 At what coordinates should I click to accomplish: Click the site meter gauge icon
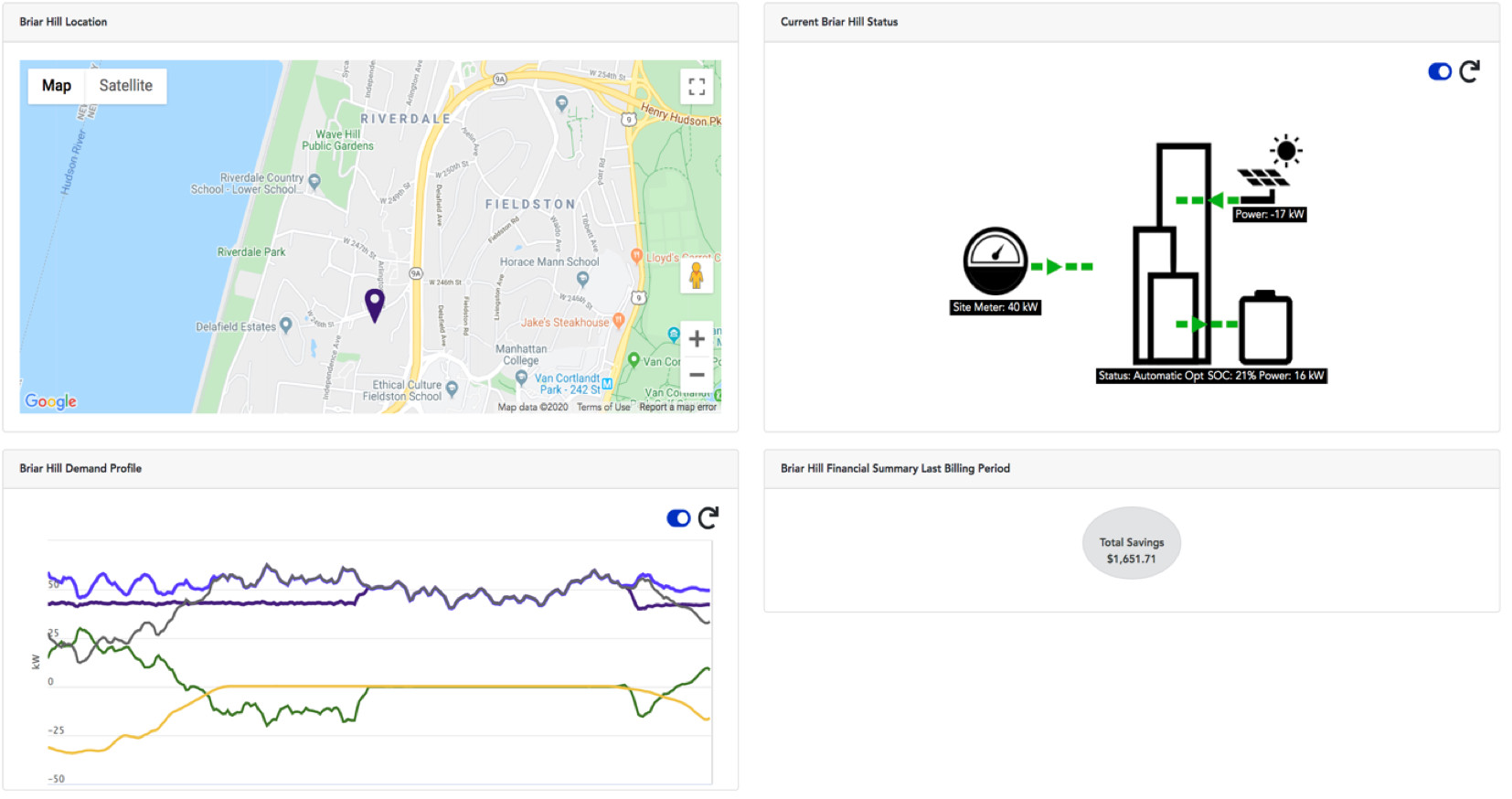point(996,261)
